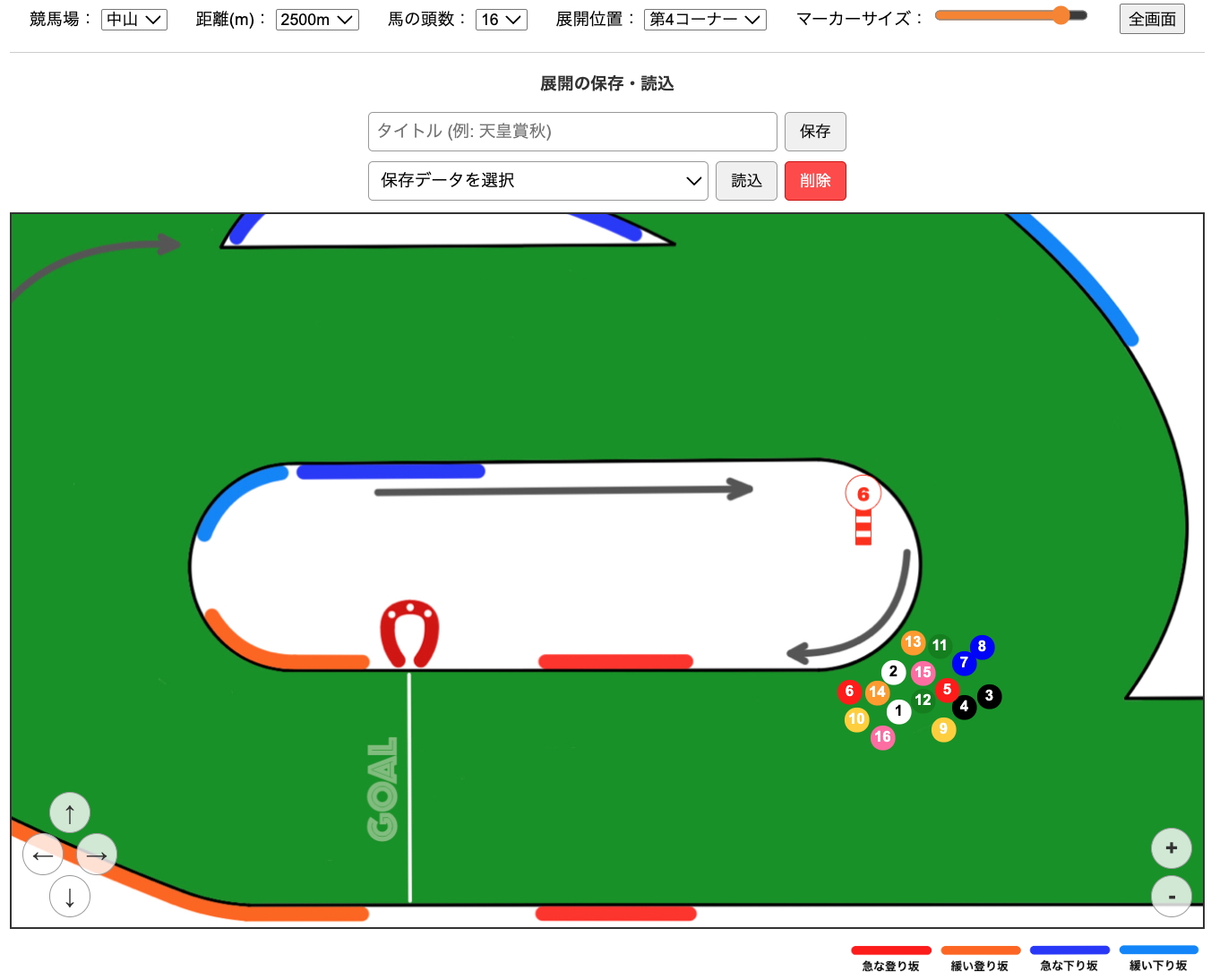Image resolution: width=1211 pixels, height=980 pixels.
Task: Click the 読込 load button
Action: click(746, 180)
